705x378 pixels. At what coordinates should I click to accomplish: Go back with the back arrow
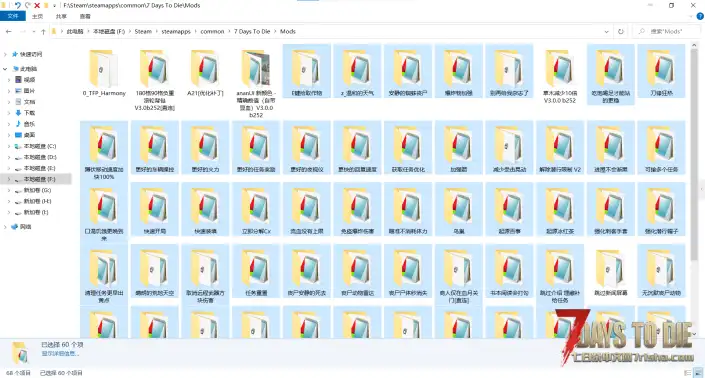9,31
